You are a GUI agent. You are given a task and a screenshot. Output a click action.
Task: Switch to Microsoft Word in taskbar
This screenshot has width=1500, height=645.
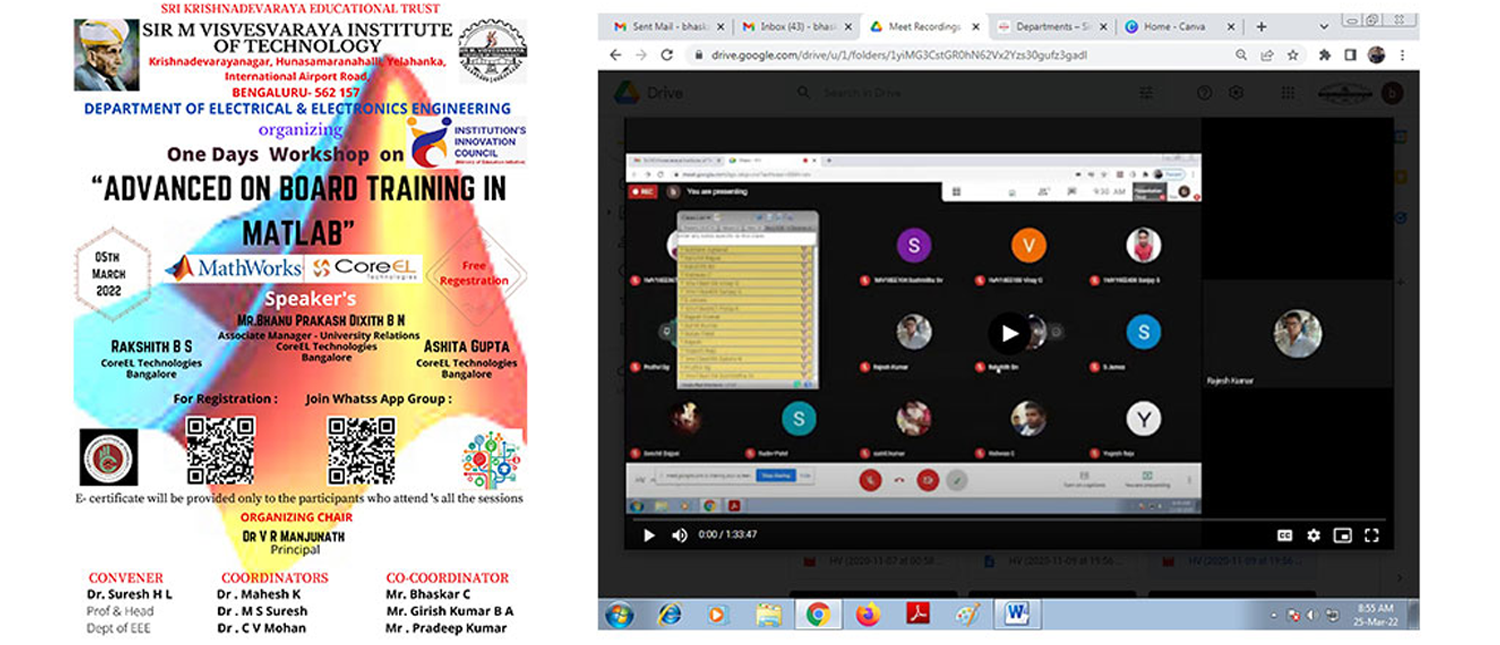1017,614
